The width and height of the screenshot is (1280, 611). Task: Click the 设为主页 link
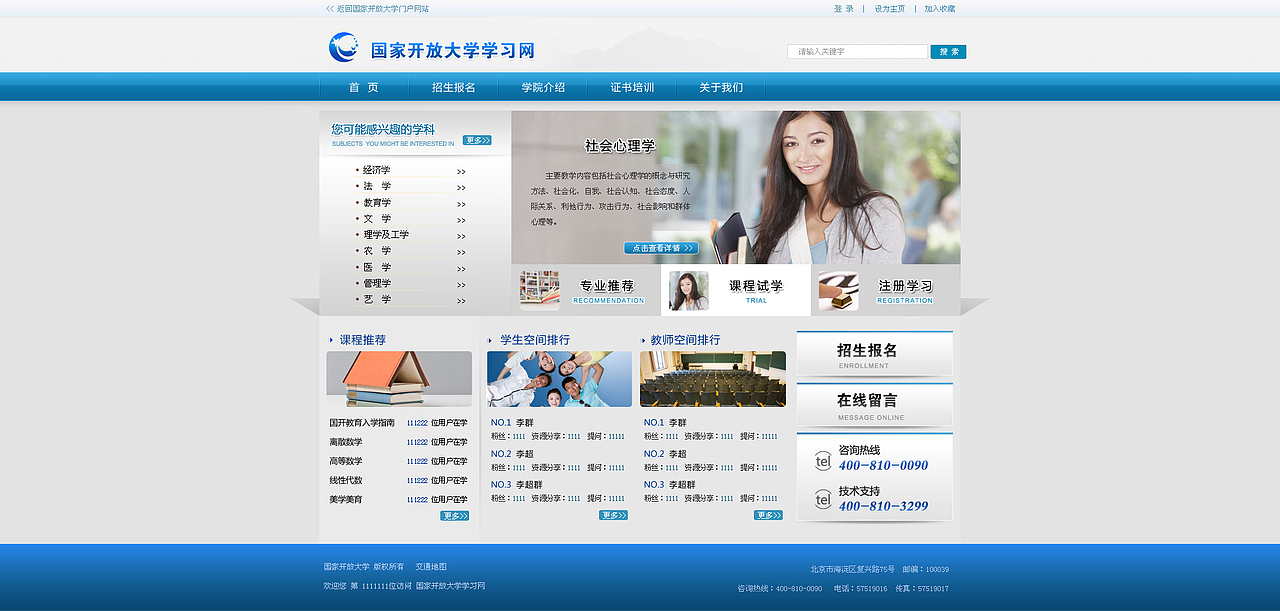tap(889, 9)
